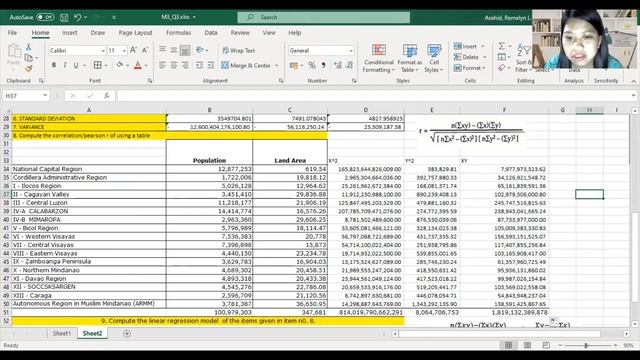Click the Fill Color bucket icon
This screenshot has height=360, width=640.
[x=120, y=65]
